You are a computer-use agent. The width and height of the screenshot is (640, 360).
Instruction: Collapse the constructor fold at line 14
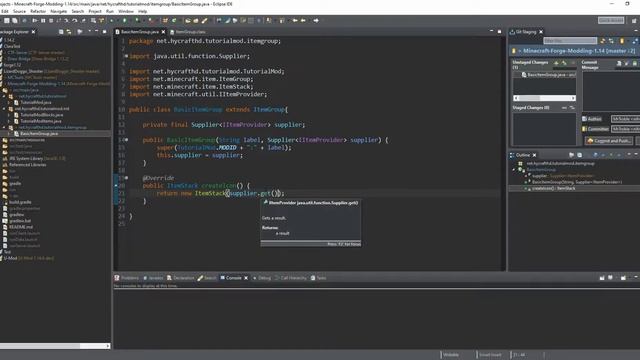point(127,140)
